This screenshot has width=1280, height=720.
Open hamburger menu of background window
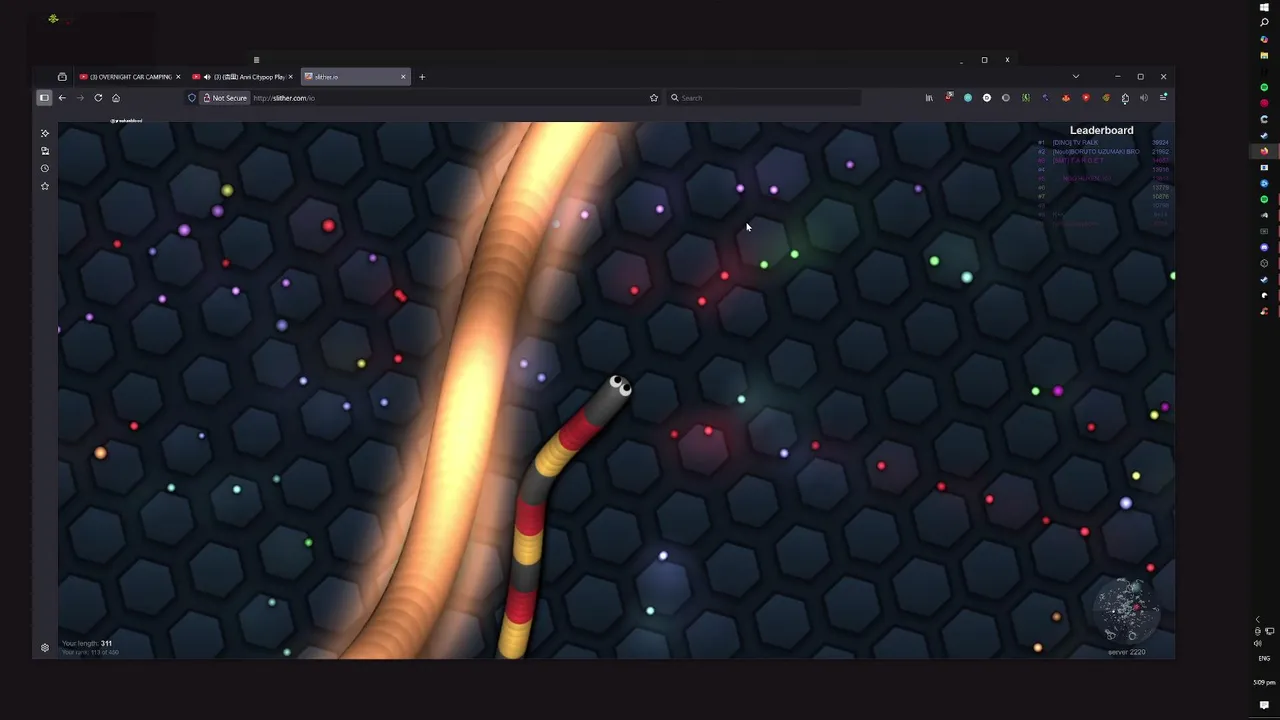256,60
